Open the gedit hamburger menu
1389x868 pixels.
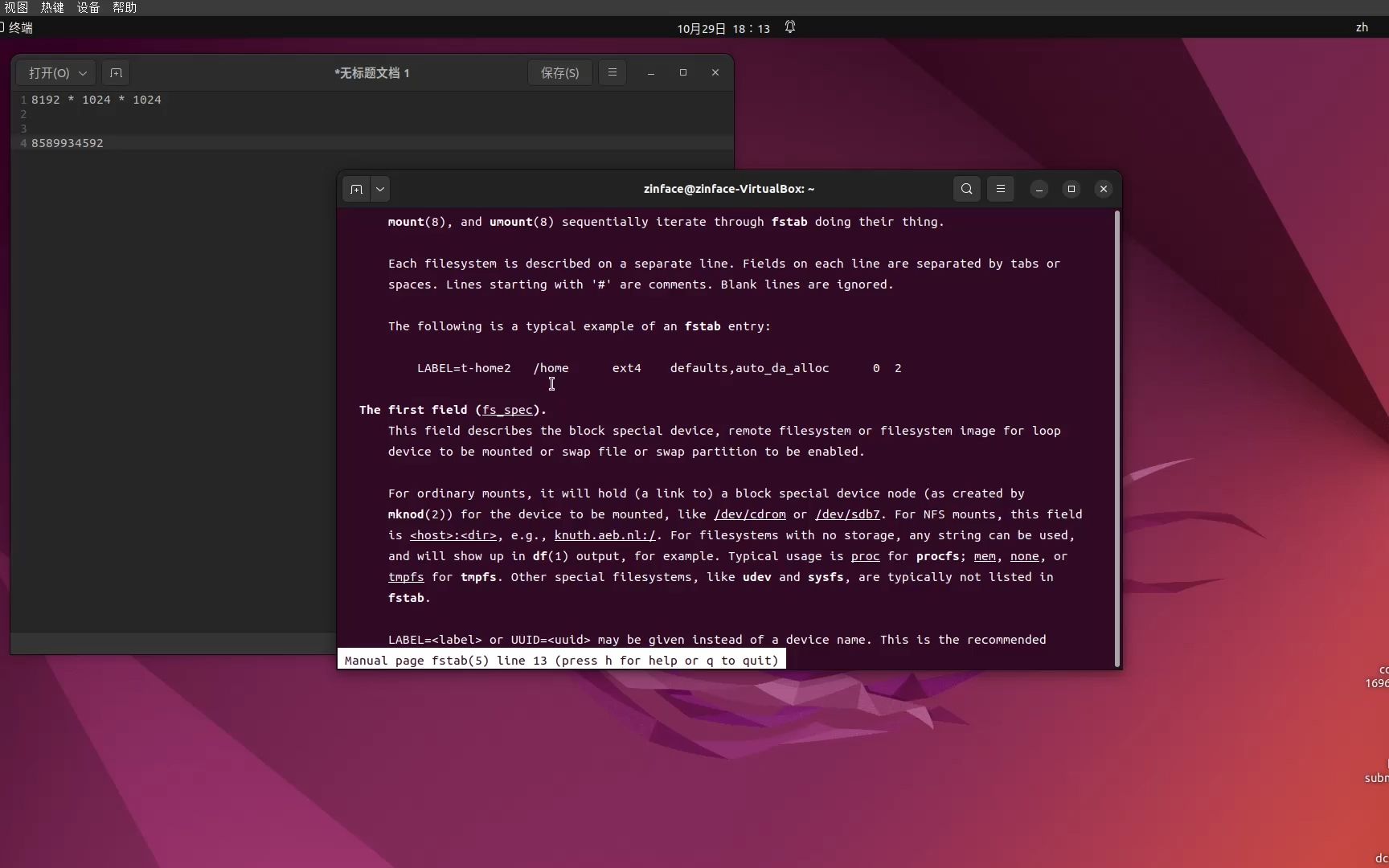coord(613,72)
